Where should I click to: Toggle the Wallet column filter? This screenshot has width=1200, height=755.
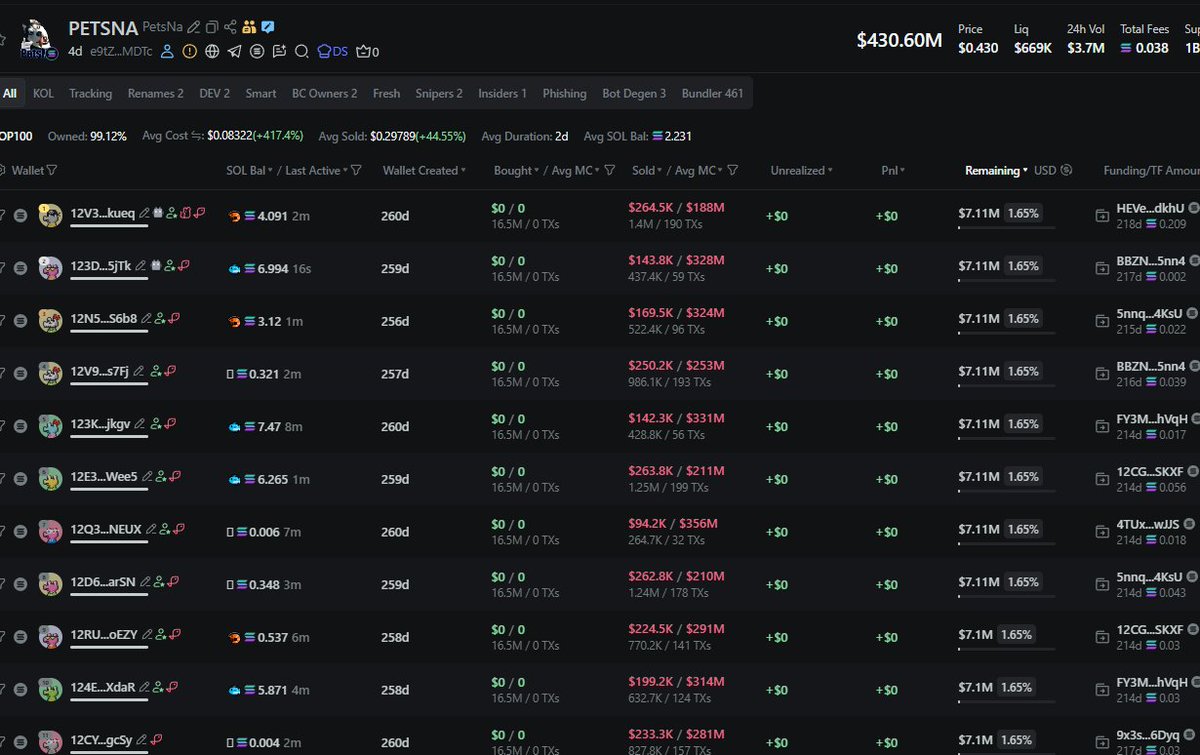(x=52, y=171)
